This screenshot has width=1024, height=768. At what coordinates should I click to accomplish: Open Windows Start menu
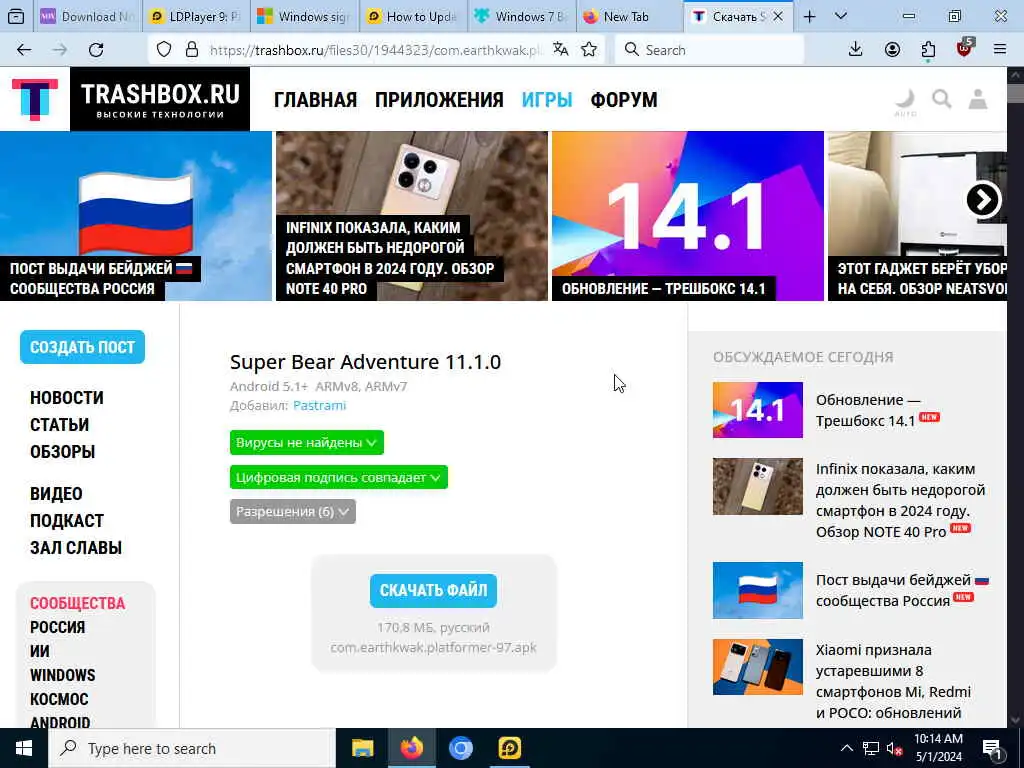pos(24,748)
